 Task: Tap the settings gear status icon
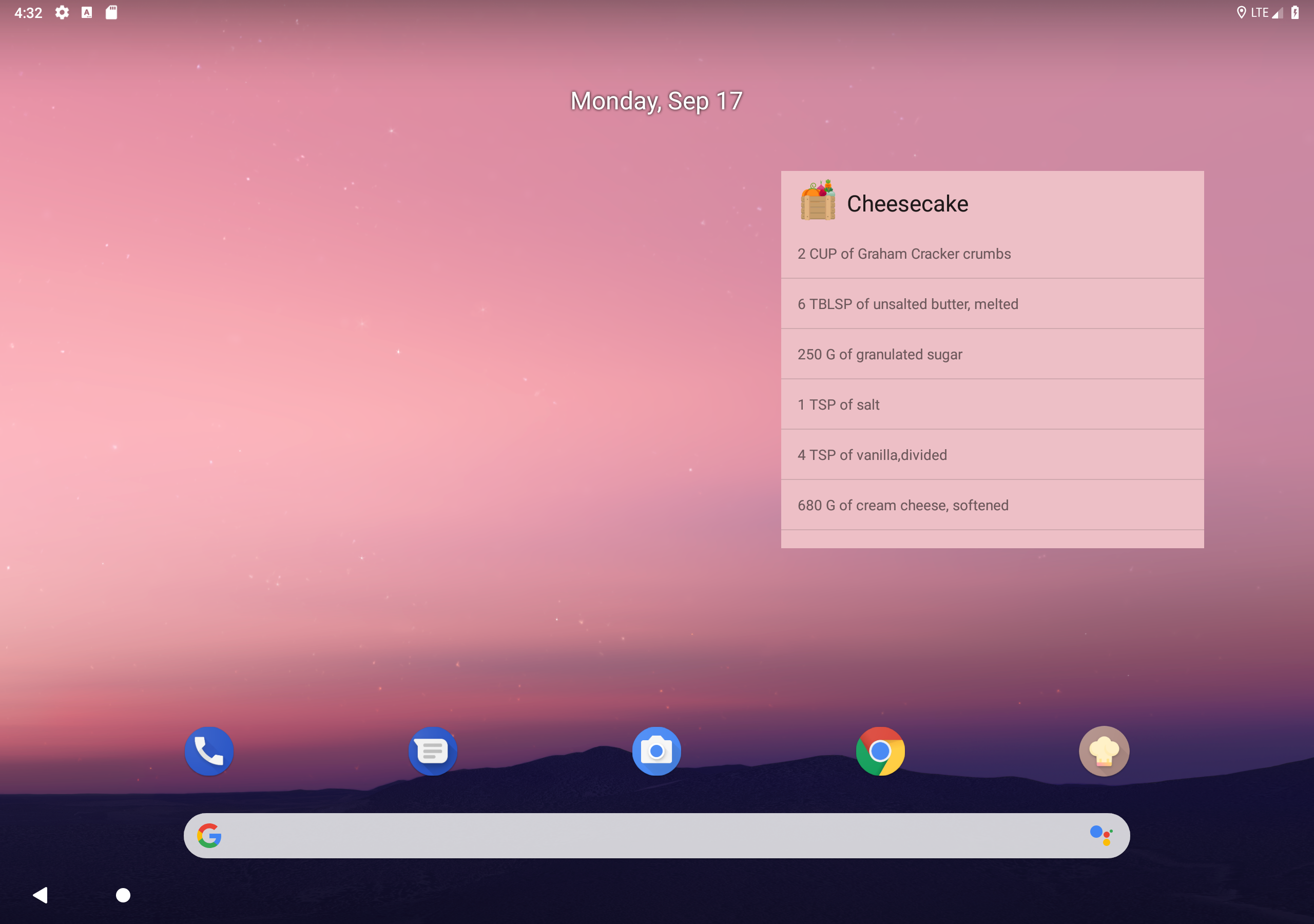tap(62, 13)
